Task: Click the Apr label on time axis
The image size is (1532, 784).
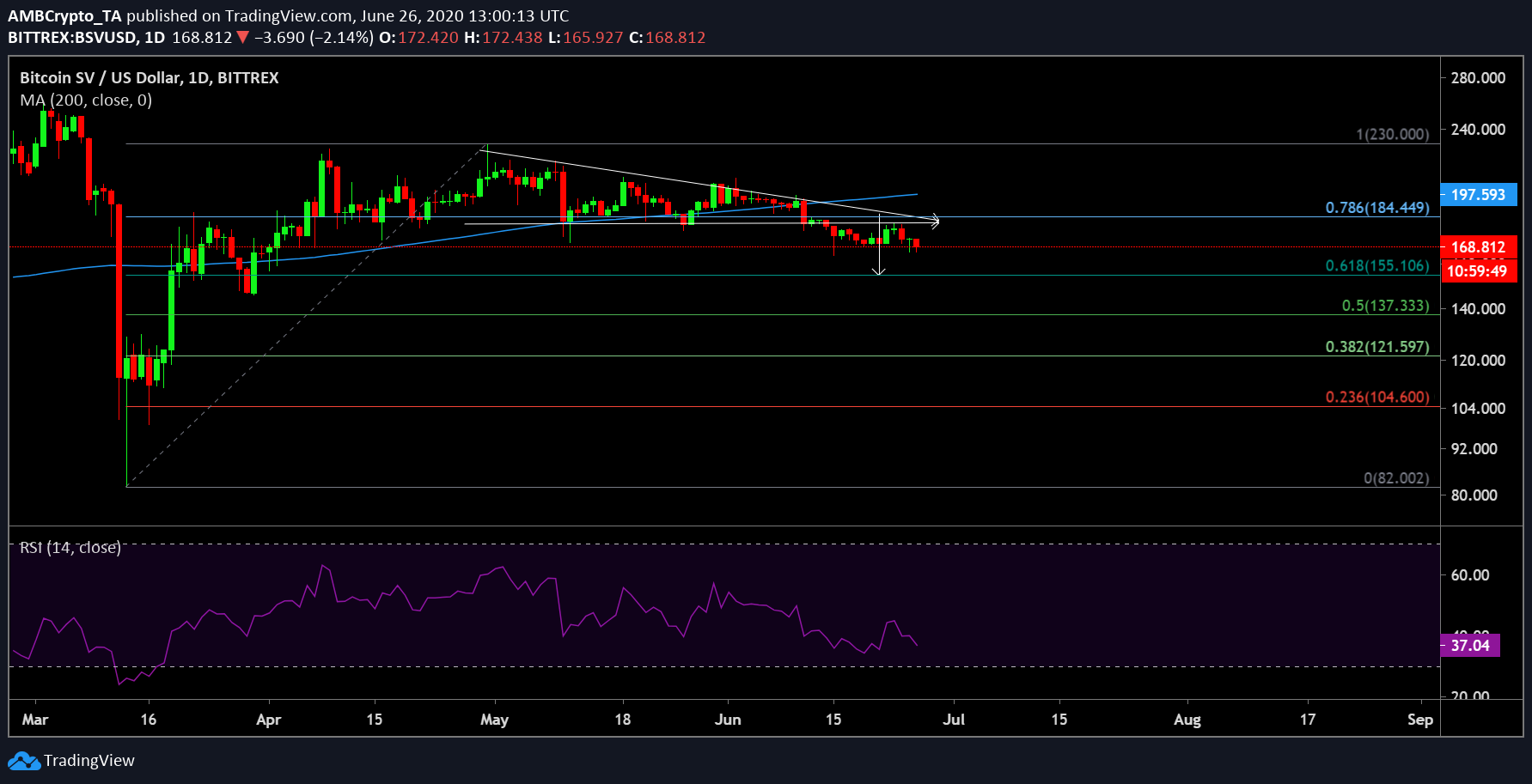Action: pyautogui.click(x=269, y=720)
